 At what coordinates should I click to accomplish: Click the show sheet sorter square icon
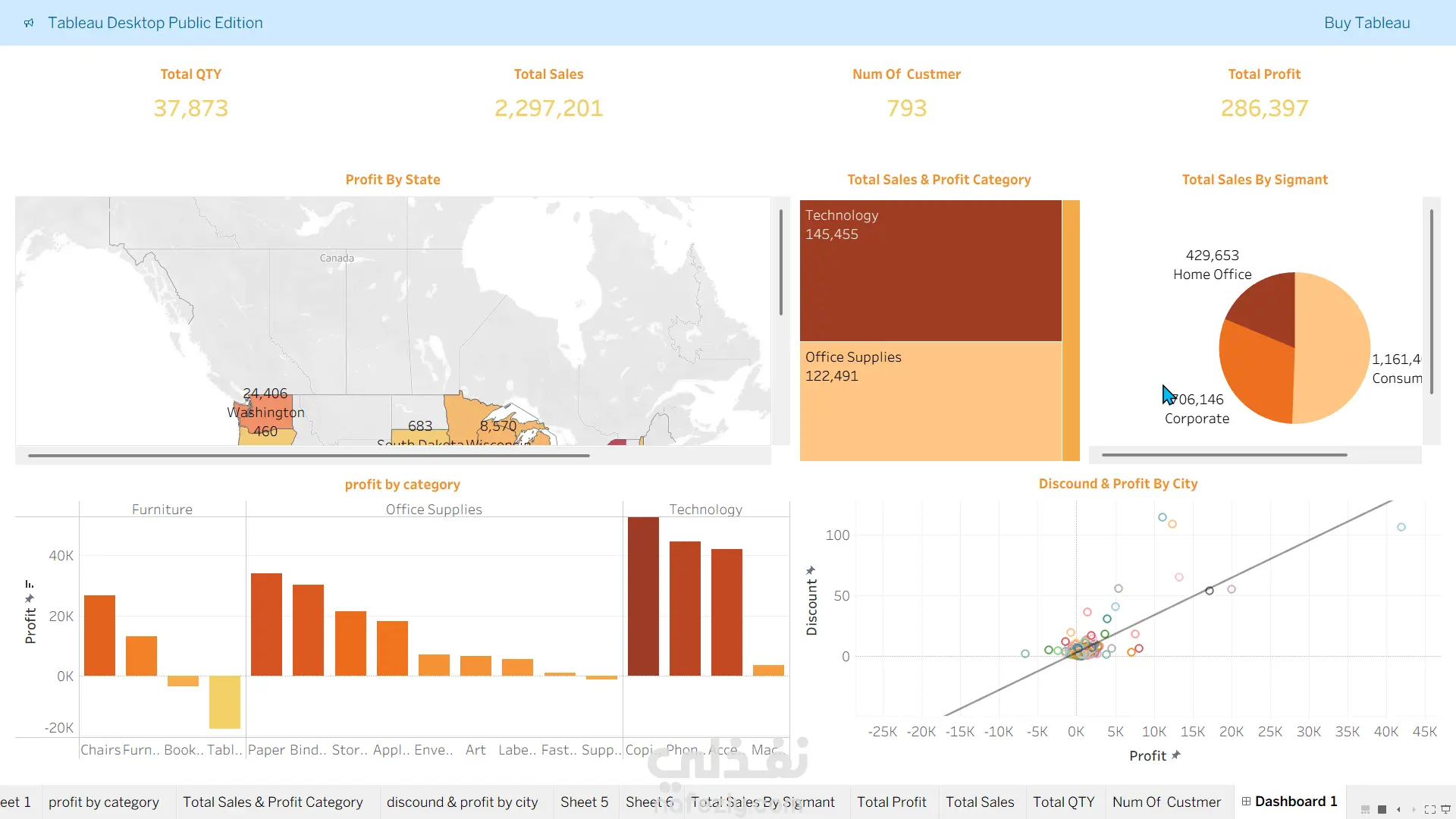point(1382,809)
